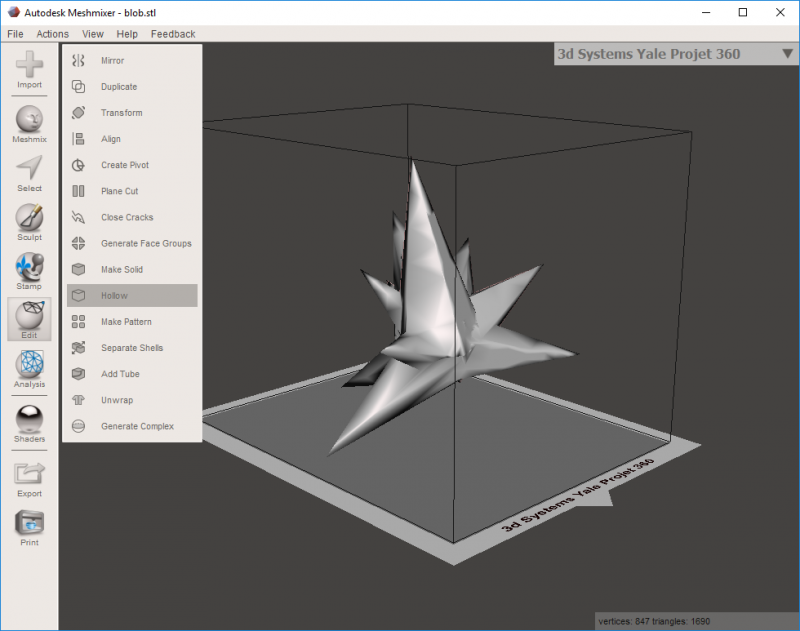This screenshot has height=631, width=800.
Task: Open the Analysis tools
Action: (x=29, y=369)
